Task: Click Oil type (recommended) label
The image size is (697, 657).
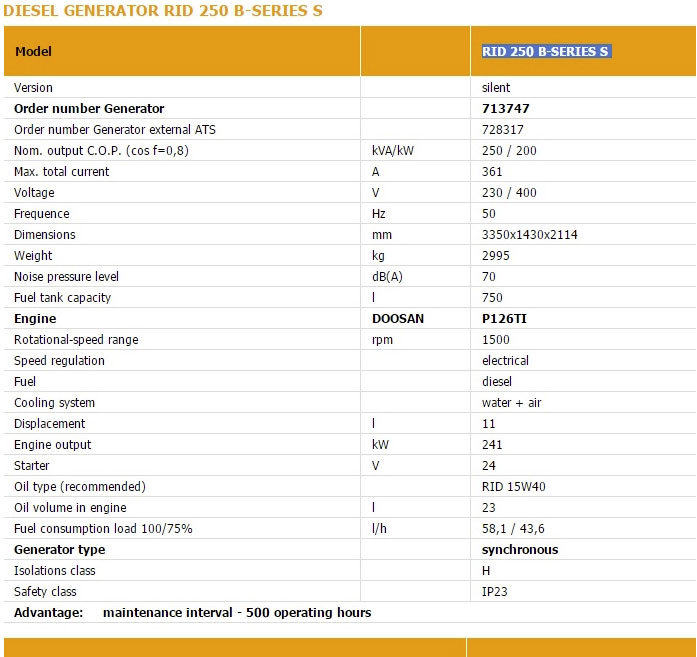Action: tap(80, 487)
